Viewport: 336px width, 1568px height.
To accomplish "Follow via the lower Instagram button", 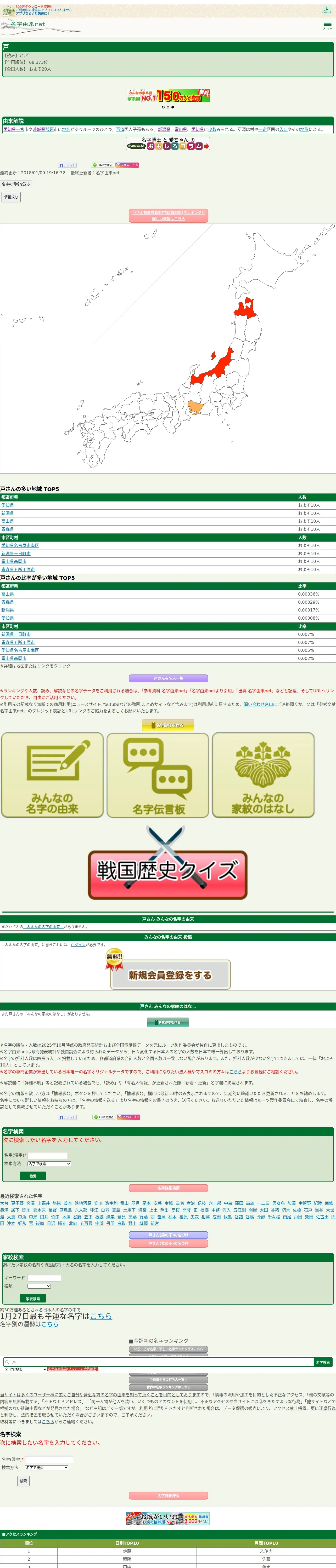I will 128,1117.
